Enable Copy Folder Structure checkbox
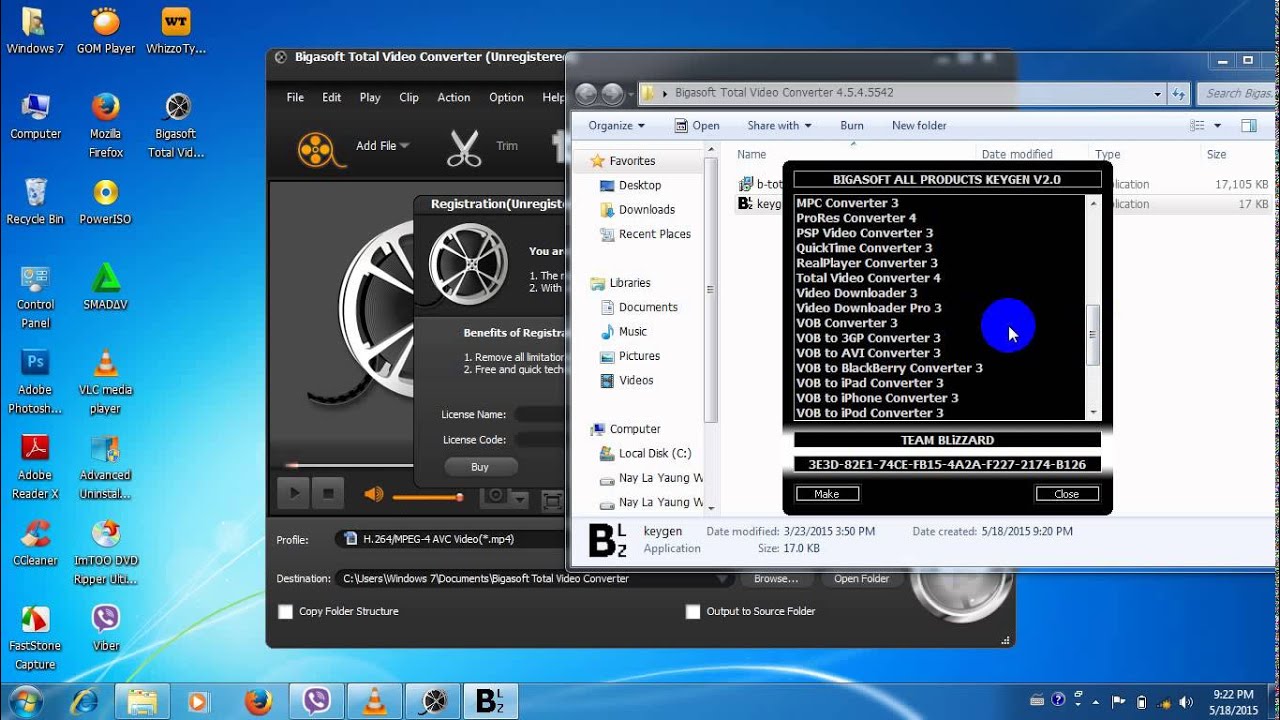1280x720 pixels. click(x=286, y=611)
